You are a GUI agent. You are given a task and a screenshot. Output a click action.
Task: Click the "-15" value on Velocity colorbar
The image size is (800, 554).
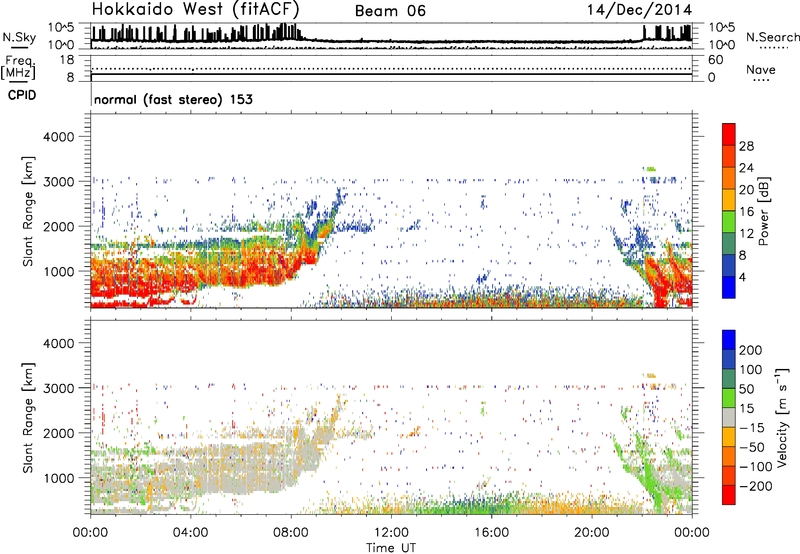tap(752, 428)
